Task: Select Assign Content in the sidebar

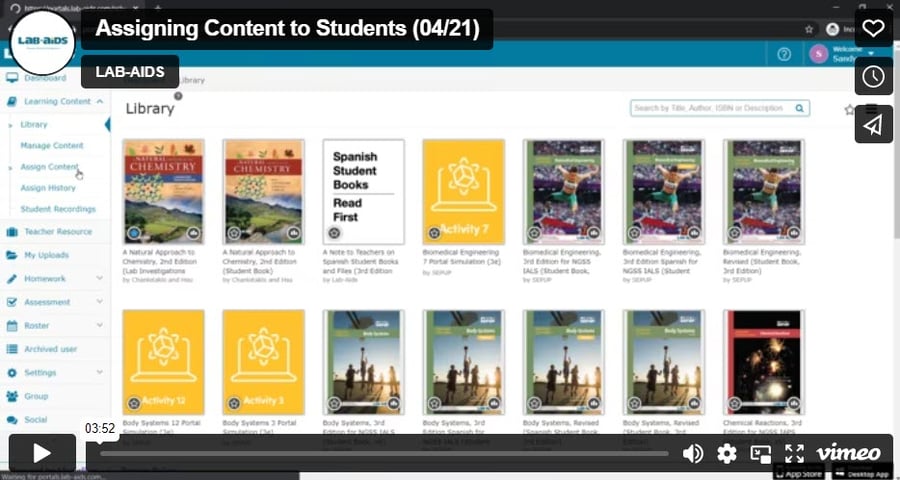Action: click(x=49, y=167)
